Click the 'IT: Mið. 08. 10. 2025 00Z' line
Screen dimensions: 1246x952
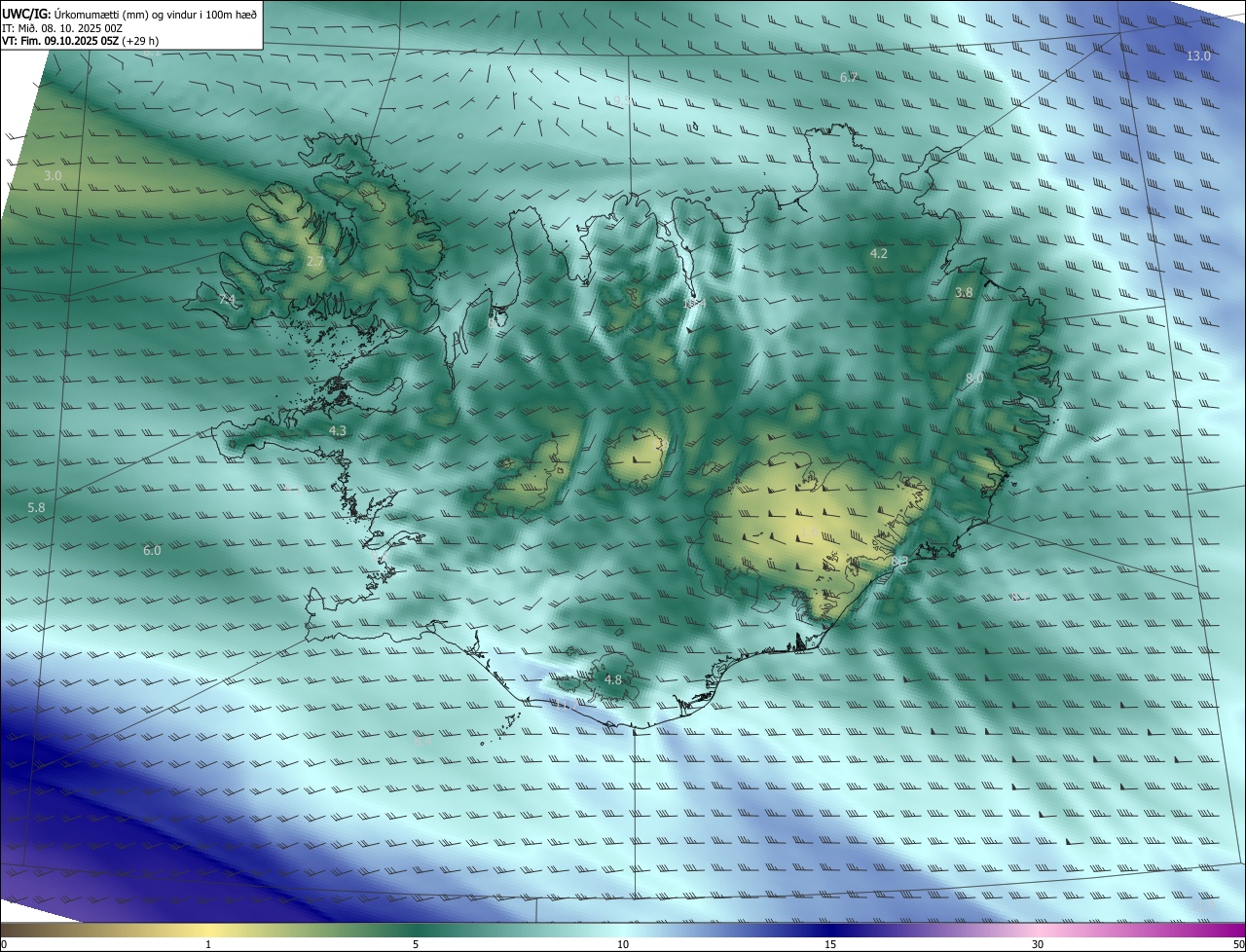[x=62, y=28]
